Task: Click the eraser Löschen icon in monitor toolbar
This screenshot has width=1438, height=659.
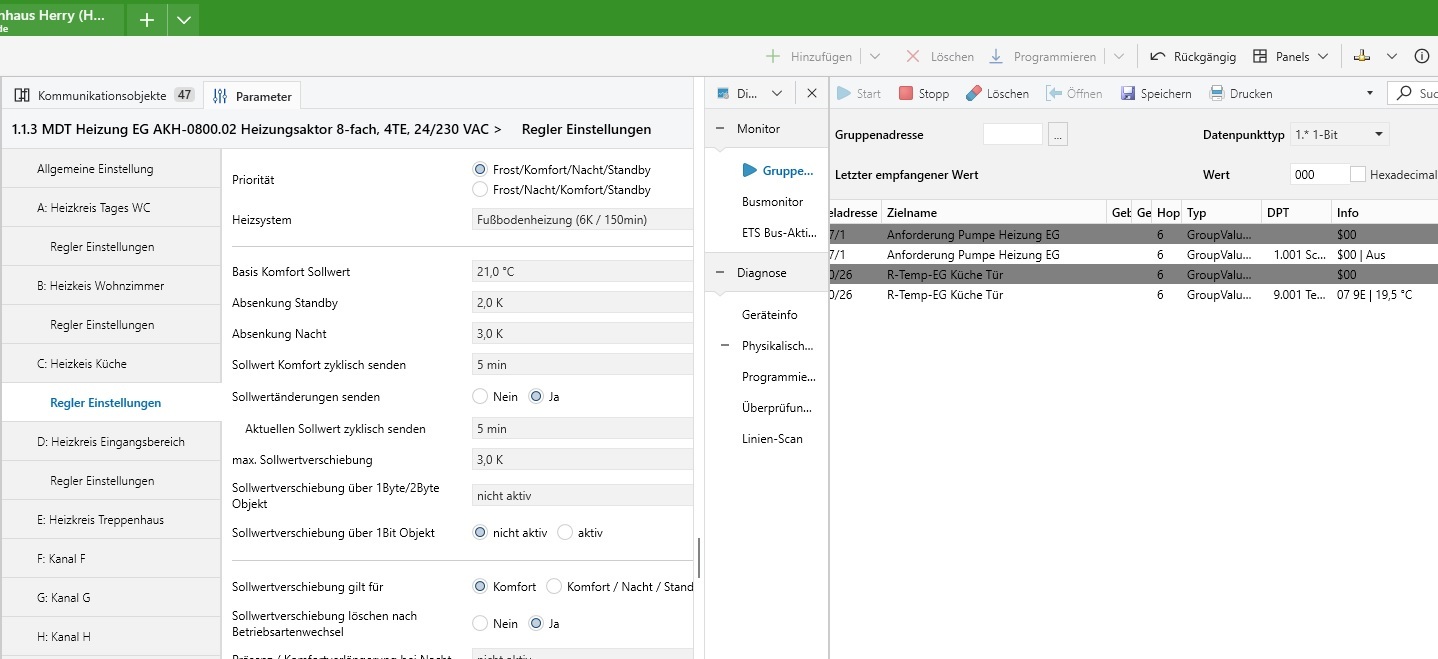Action: (x=973, y=93)
